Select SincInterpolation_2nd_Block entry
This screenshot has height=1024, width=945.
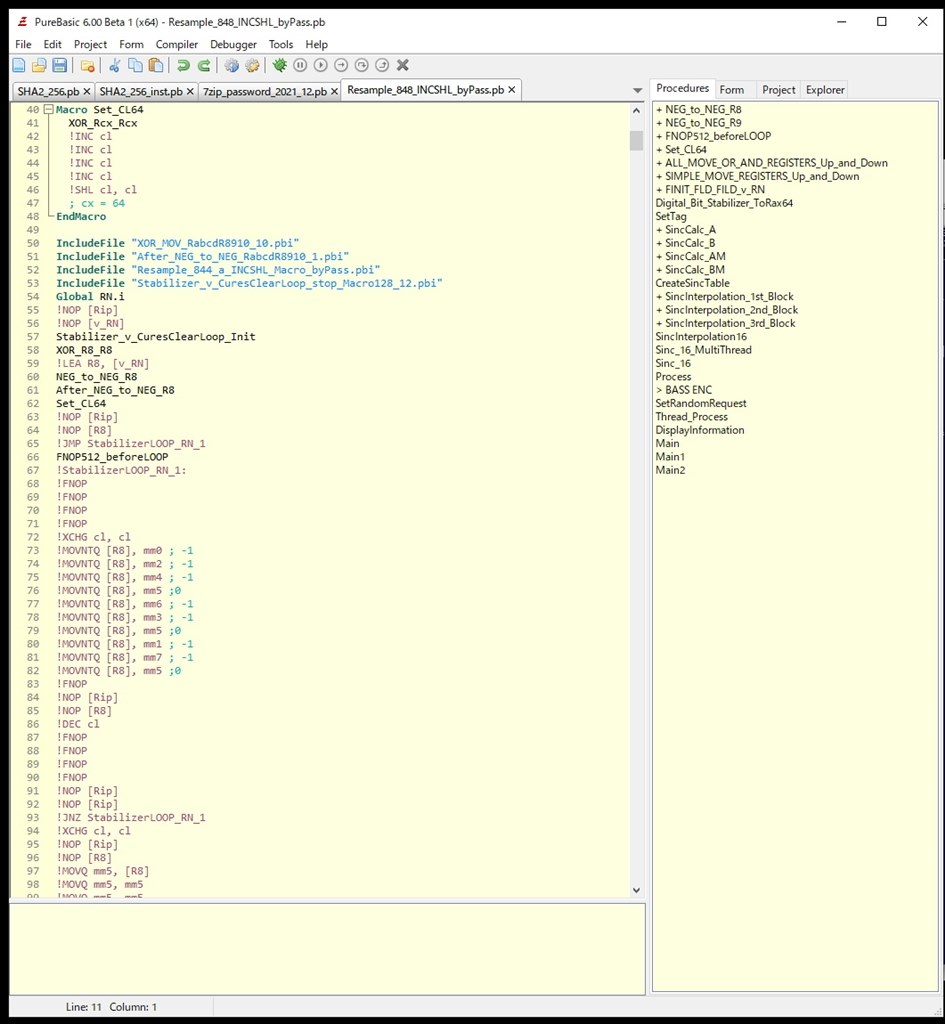[x=727, y=310]
